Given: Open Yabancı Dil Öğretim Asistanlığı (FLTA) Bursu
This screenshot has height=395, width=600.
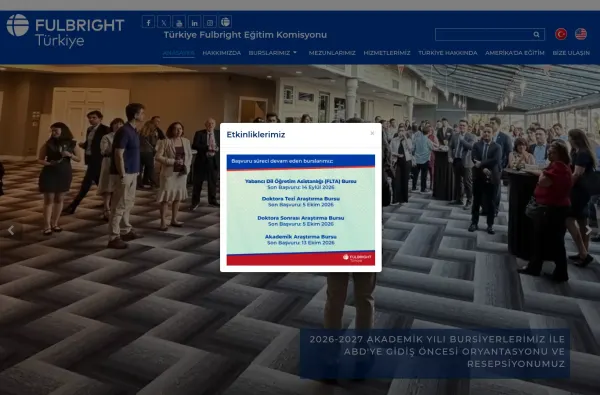Looking at the screenshot, I should click(x=301, y=181).
